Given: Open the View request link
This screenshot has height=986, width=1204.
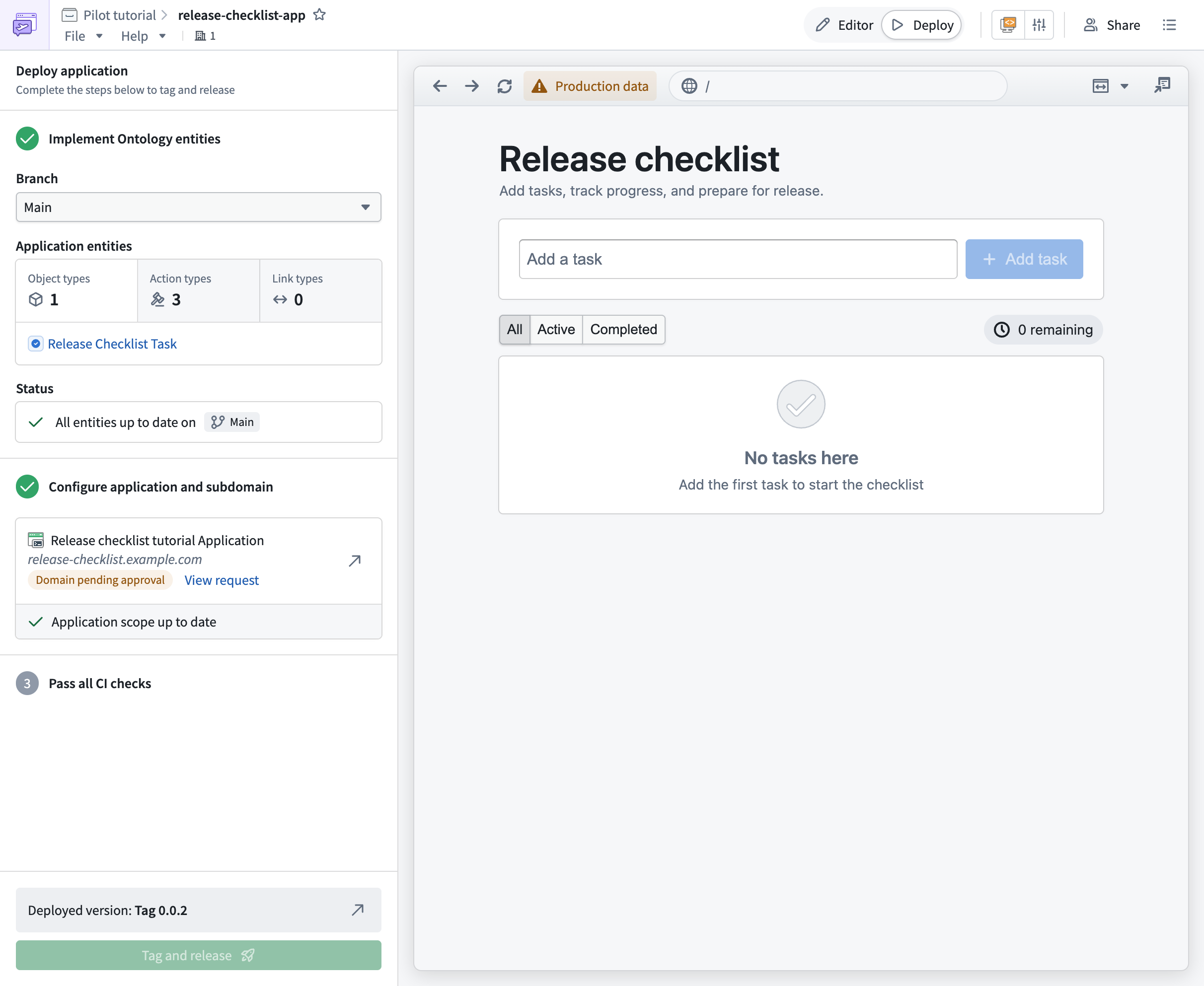Looking at the screenshot, I should (x=222, y=580).
